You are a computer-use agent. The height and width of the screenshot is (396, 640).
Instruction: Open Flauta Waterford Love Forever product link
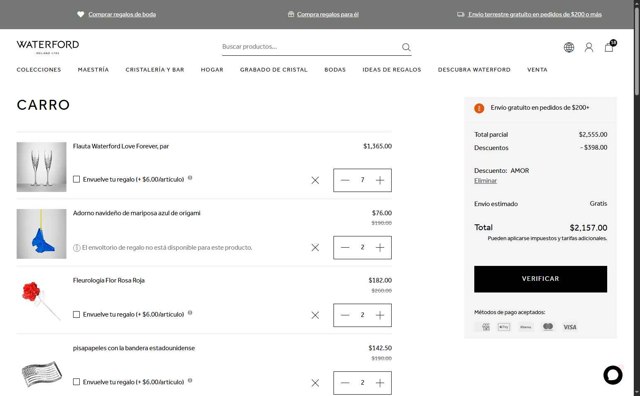121,146
